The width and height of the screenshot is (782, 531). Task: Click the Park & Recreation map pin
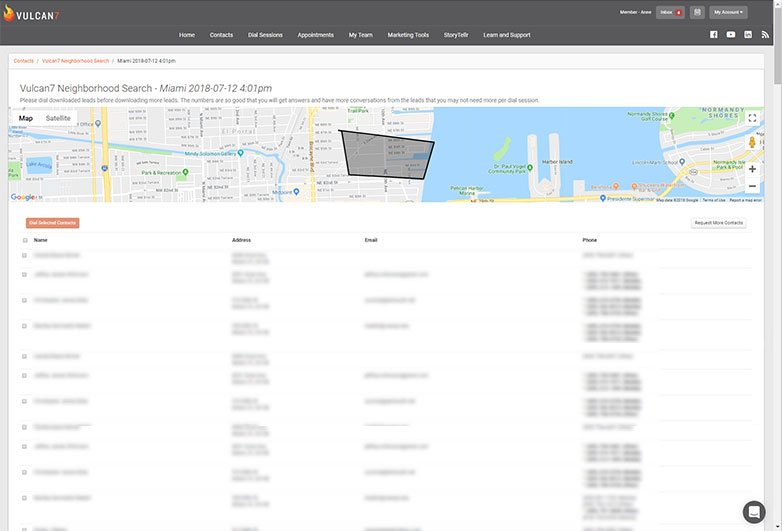pyautogui.click(x=186, y=172)
